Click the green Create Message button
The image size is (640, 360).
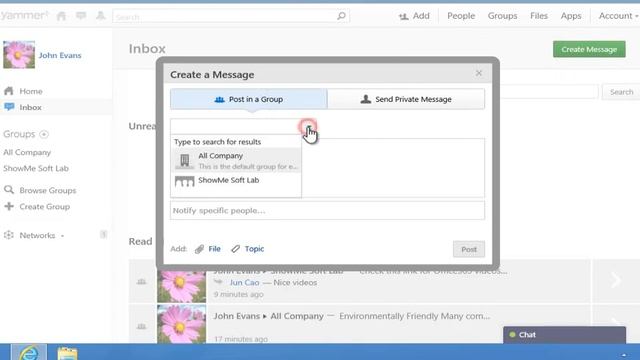pos(589,49)
